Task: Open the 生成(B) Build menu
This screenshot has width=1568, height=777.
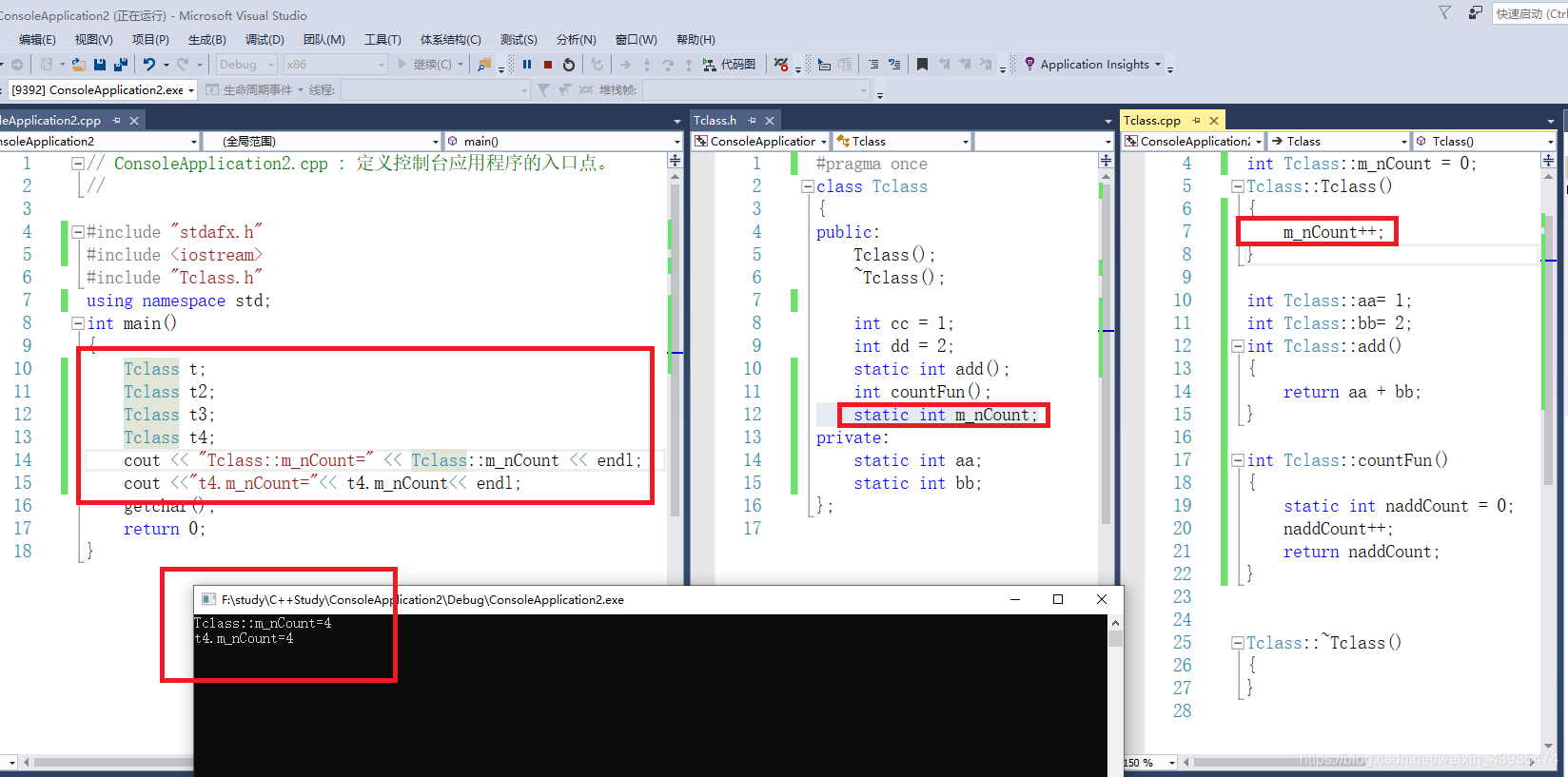Action: 206,39
